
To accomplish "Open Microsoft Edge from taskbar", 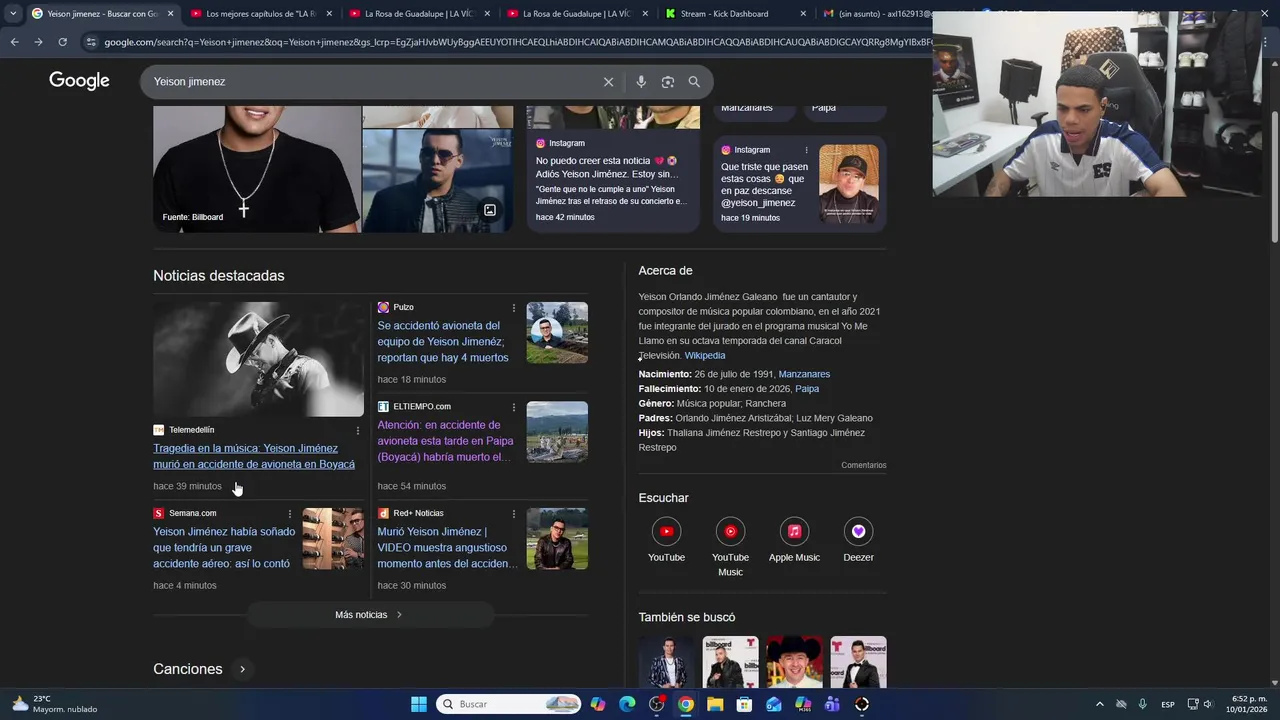I will (x=627, y=704).
